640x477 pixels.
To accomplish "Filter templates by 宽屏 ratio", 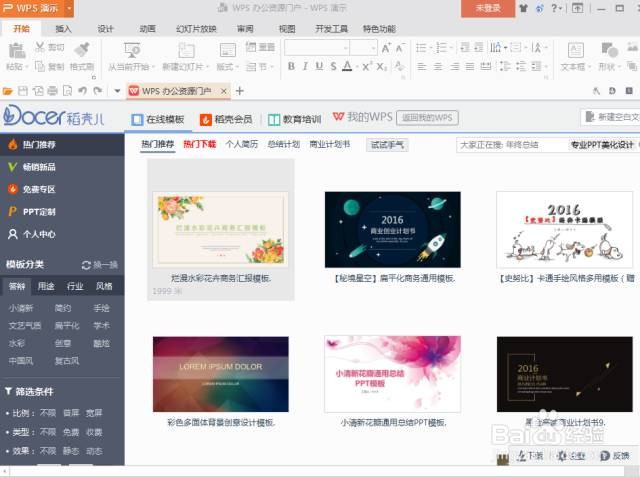I will tap(94, 413).
